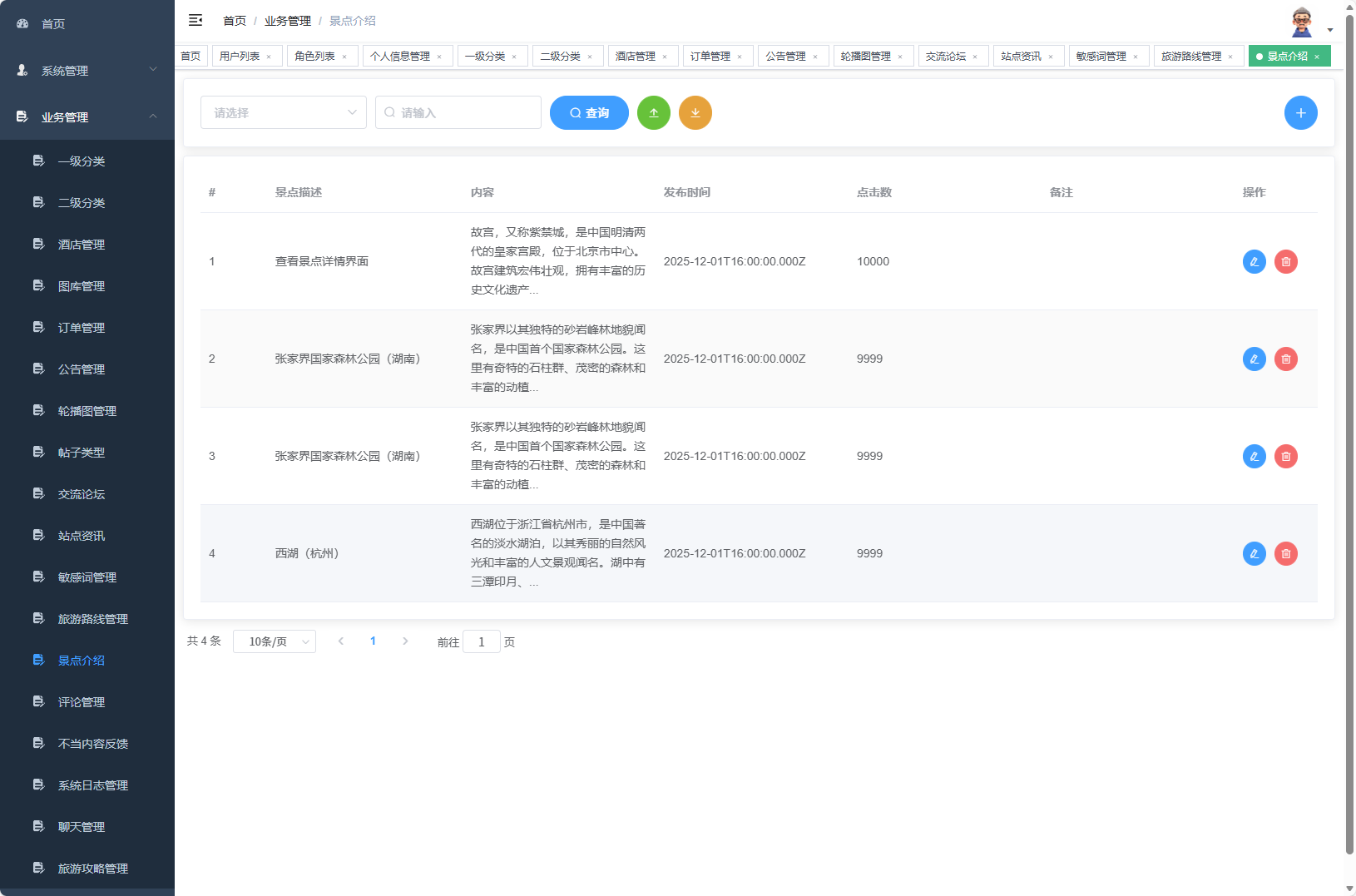The width and height of the screenshot is (1356, 896).
Task: Click the blue plus icon to add a record
Action: click(x=1300, y=112)
